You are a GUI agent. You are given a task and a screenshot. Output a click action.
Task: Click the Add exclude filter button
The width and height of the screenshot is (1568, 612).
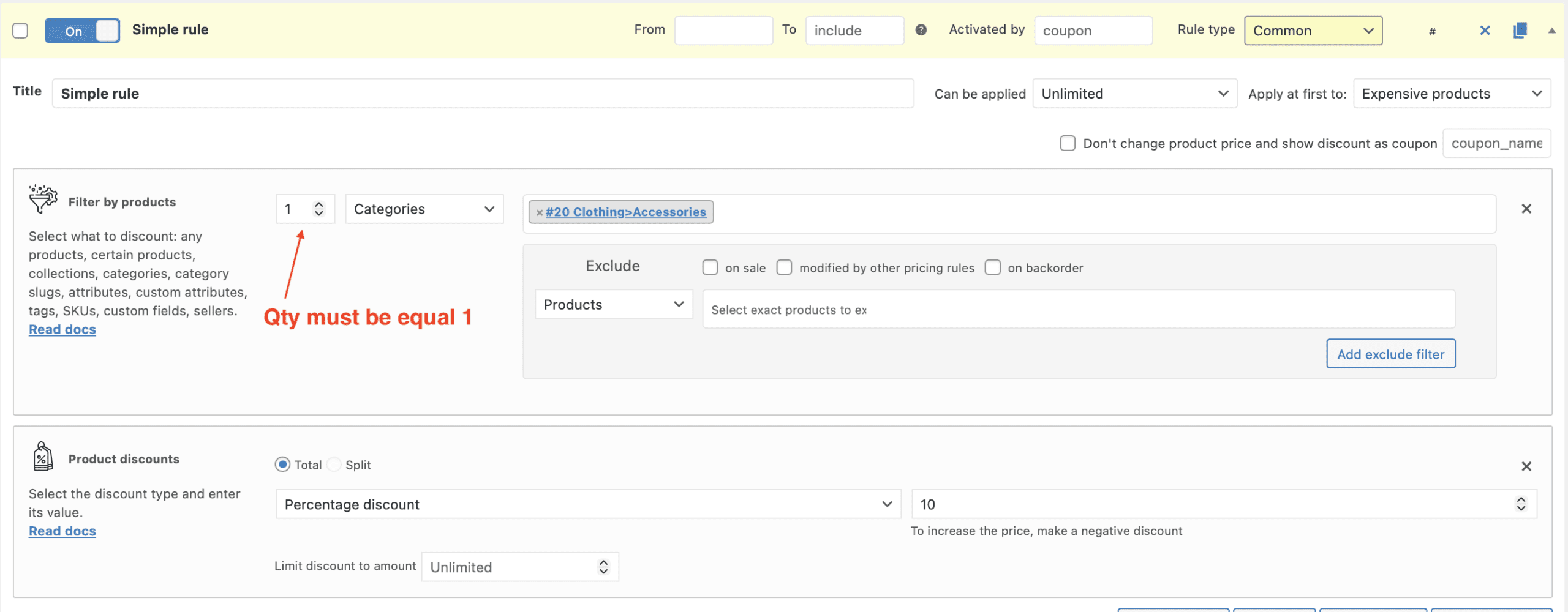click(x=1390, y=354)
